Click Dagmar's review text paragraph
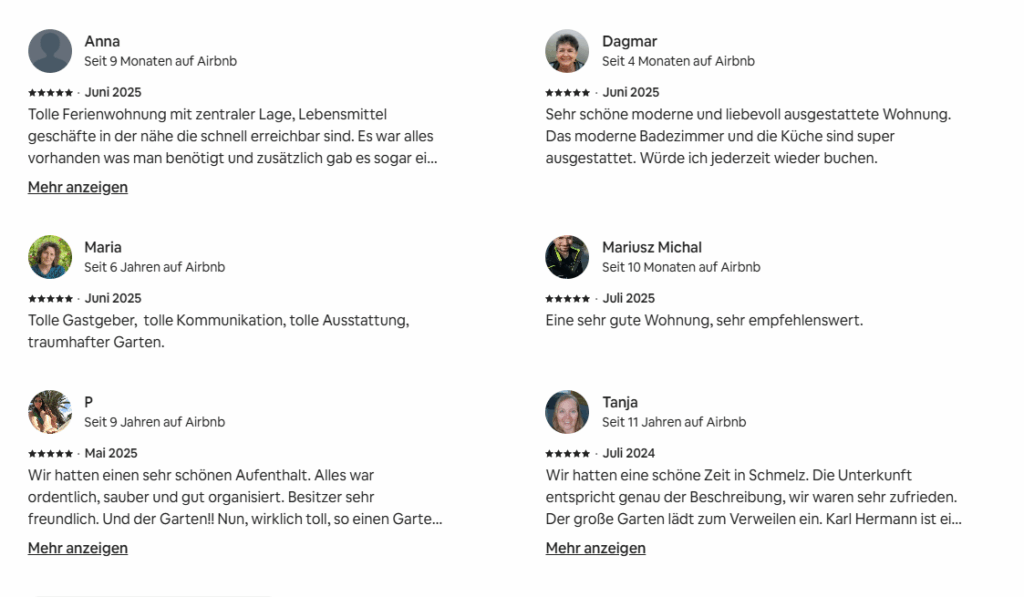Screen dimensions: 1024x597 pos(748,136)
